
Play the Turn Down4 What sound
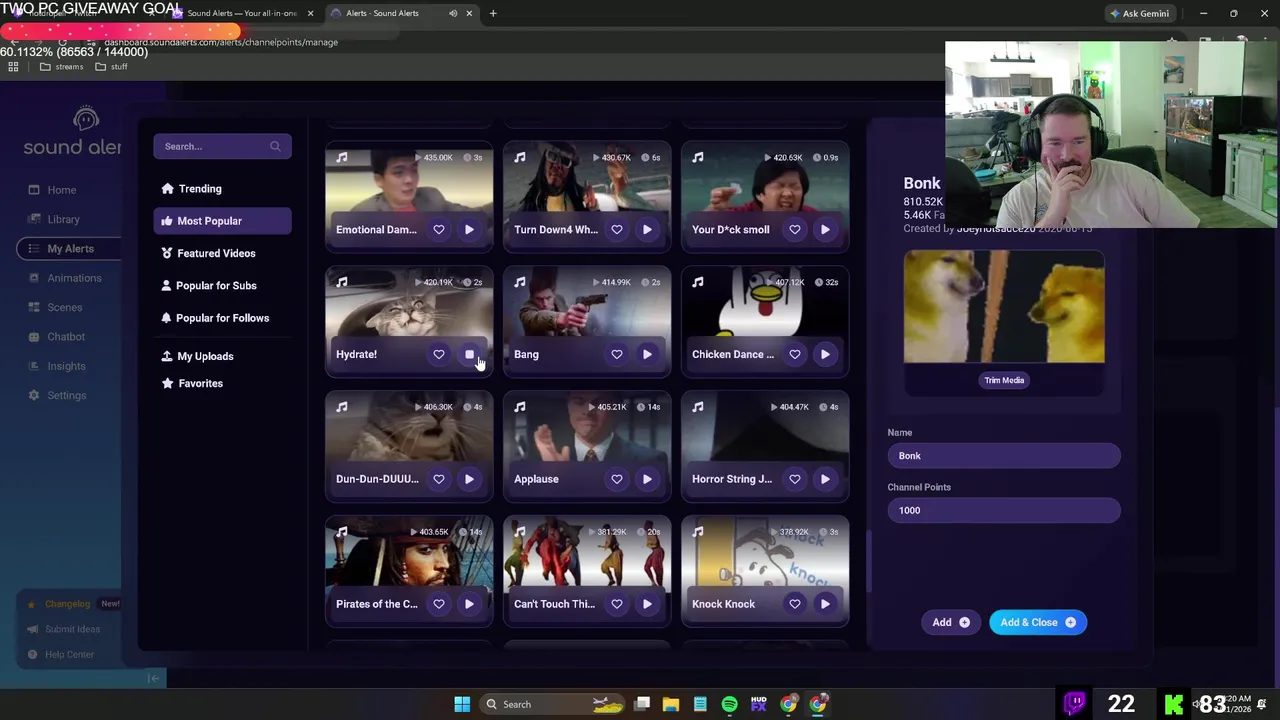click(647, 230)
